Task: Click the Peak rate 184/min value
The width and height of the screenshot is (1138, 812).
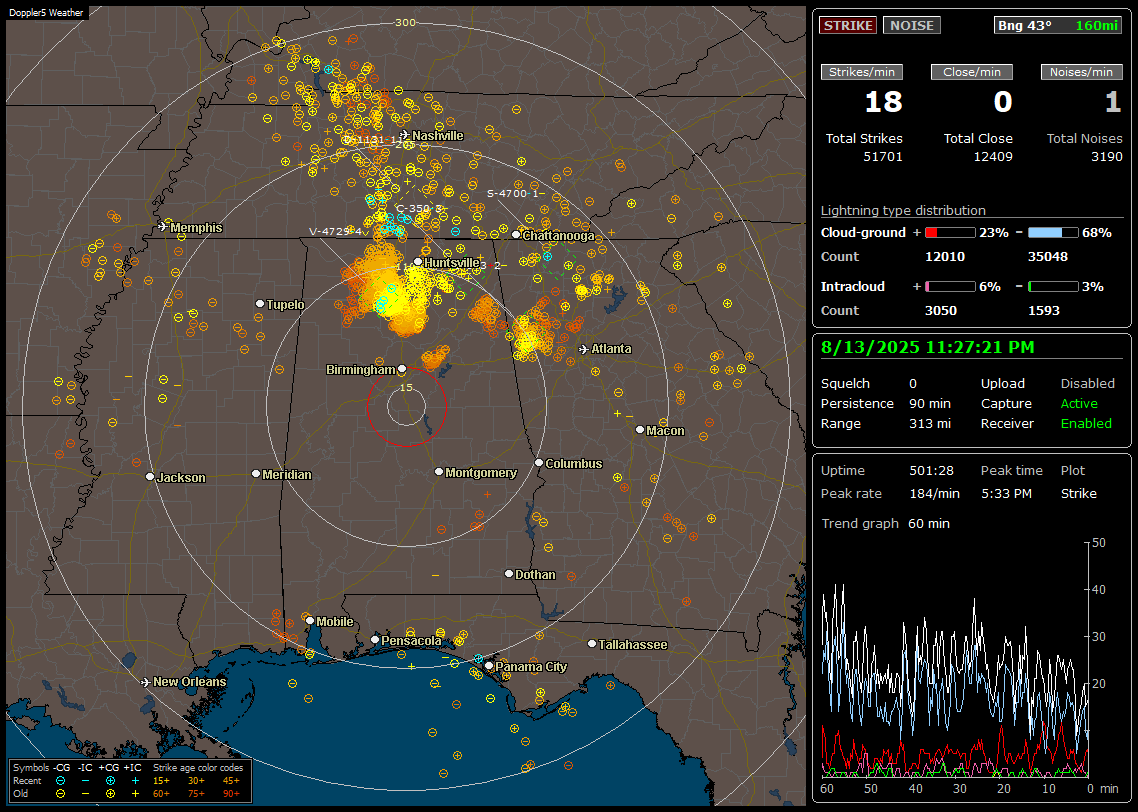Action: click(934, 493)
